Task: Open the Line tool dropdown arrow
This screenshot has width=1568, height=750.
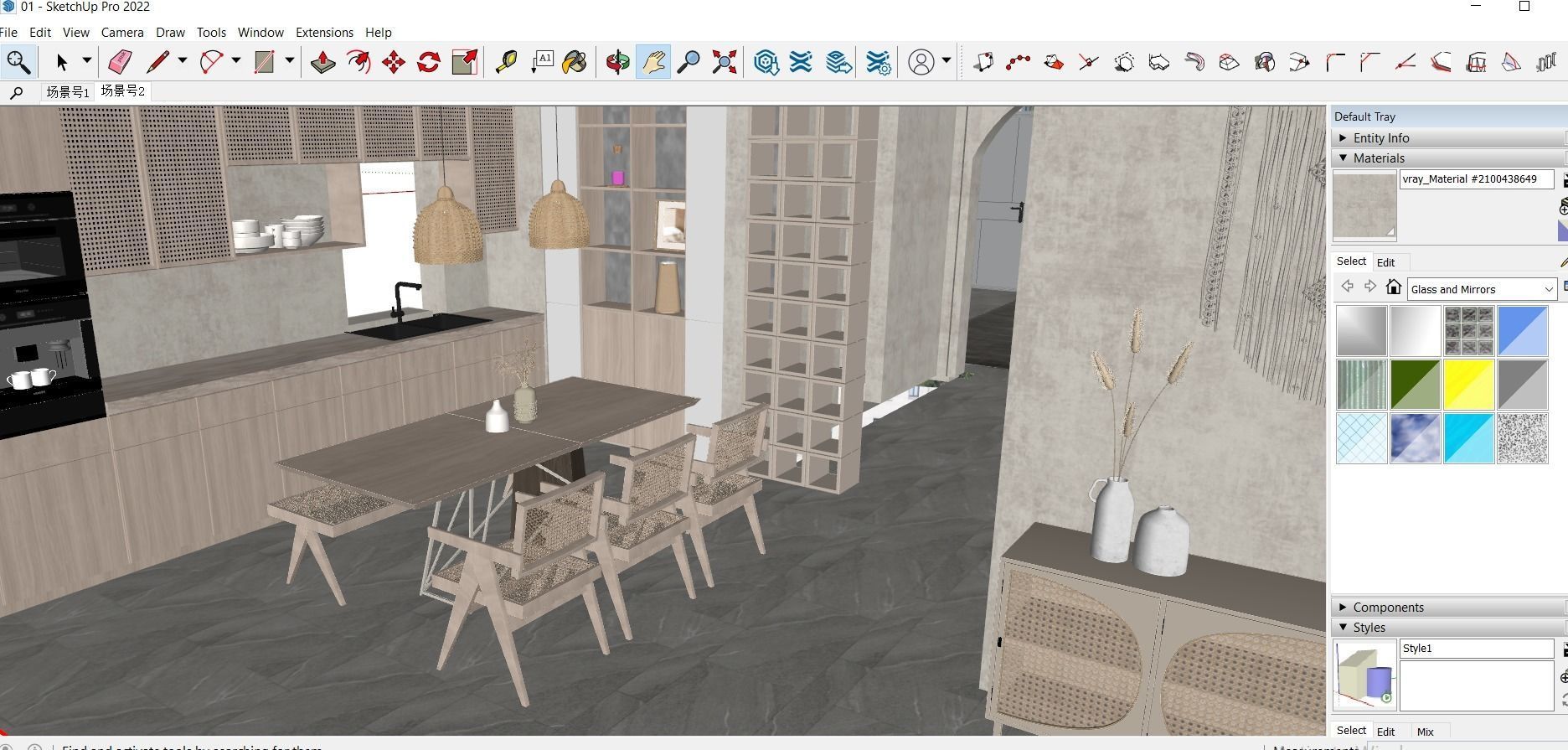Action: [x=182, y=61]
